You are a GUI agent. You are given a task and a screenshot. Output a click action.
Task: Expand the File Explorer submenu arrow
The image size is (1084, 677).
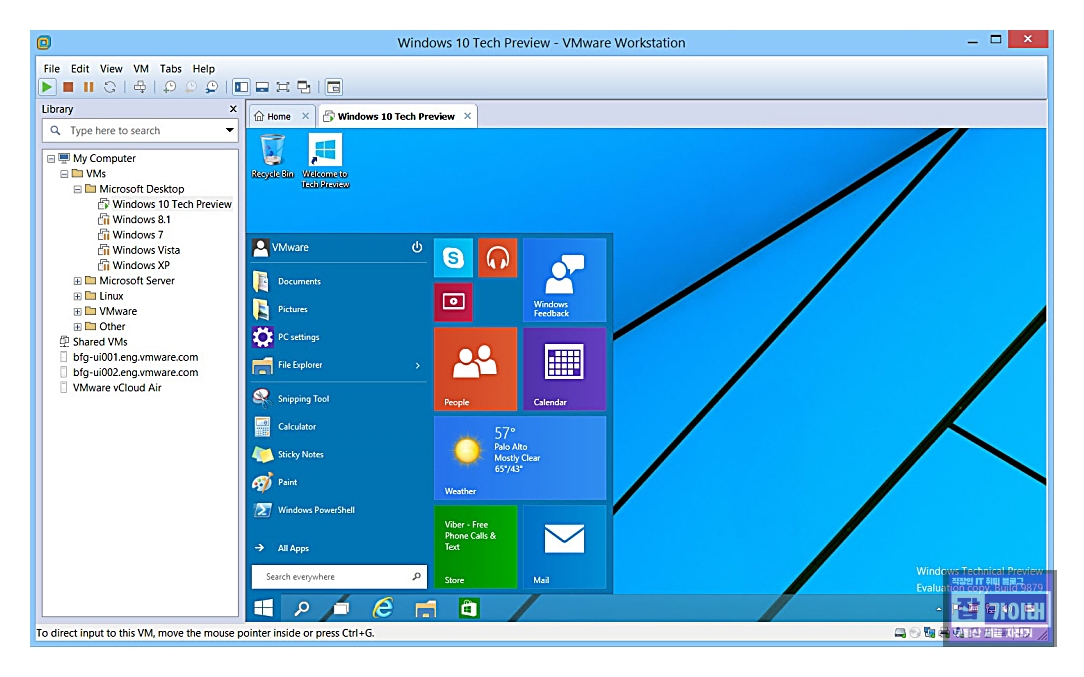pyautogui.click(x=418, y=365)
